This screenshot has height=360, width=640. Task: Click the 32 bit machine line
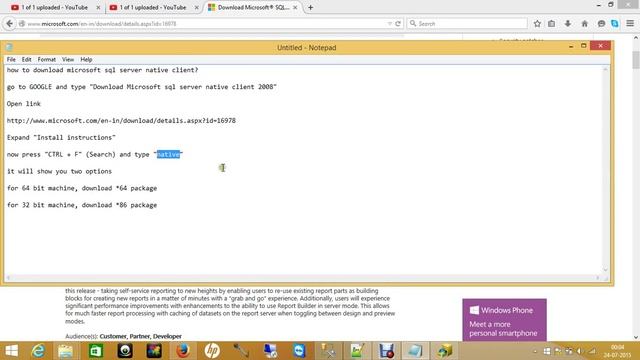pyautogui.click(x=82, y=205)
